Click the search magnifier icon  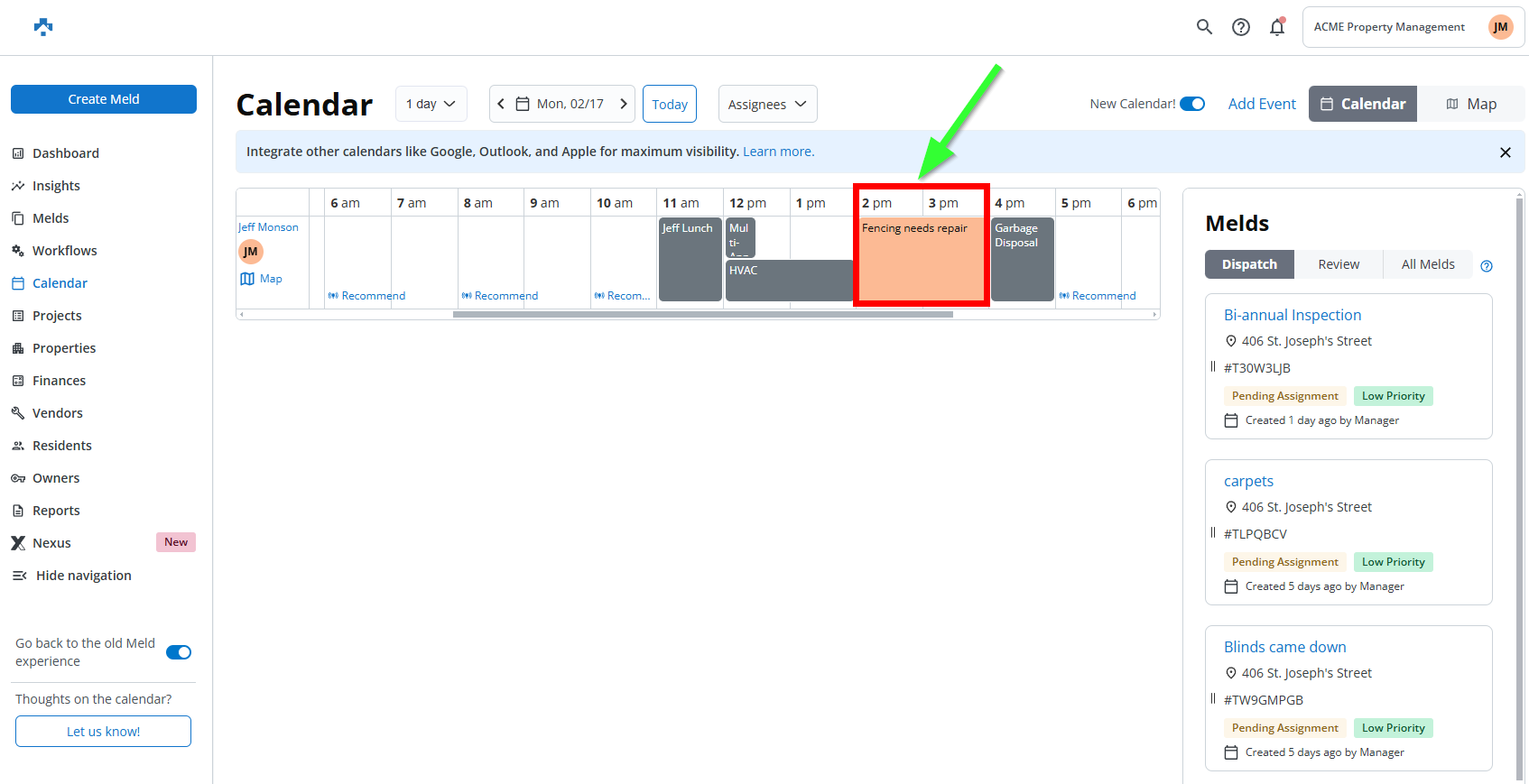(x=1204, y=27)
